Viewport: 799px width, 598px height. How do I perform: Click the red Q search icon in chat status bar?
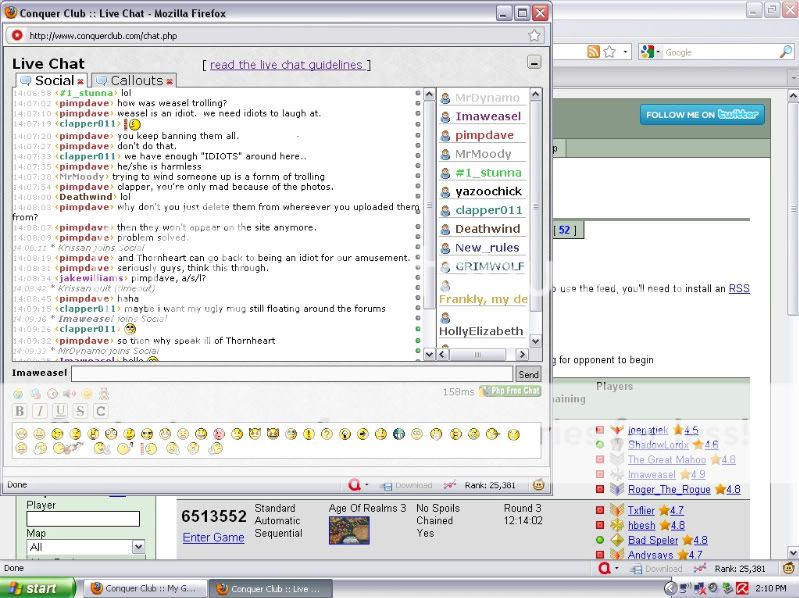click(x=354, y=485)
